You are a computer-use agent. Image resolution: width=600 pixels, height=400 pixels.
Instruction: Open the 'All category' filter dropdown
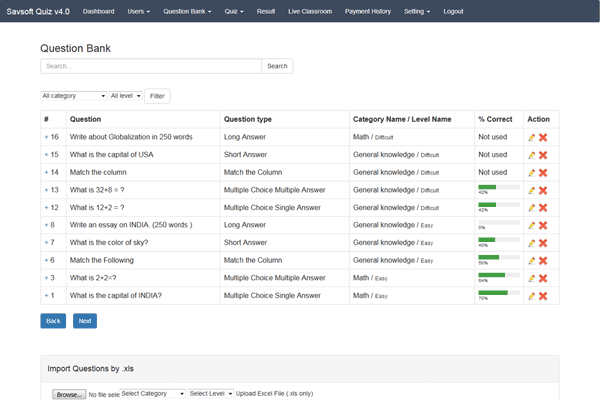[x=73, y=96]
